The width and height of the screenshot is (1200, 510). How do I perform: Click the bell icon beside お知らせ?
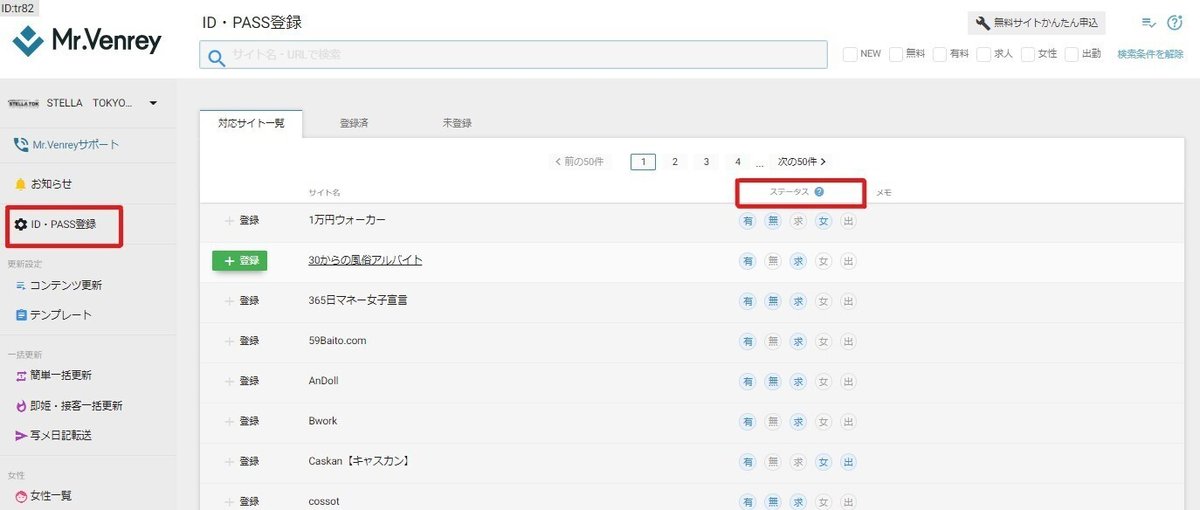pyautogui.click(x=21, y=184)
